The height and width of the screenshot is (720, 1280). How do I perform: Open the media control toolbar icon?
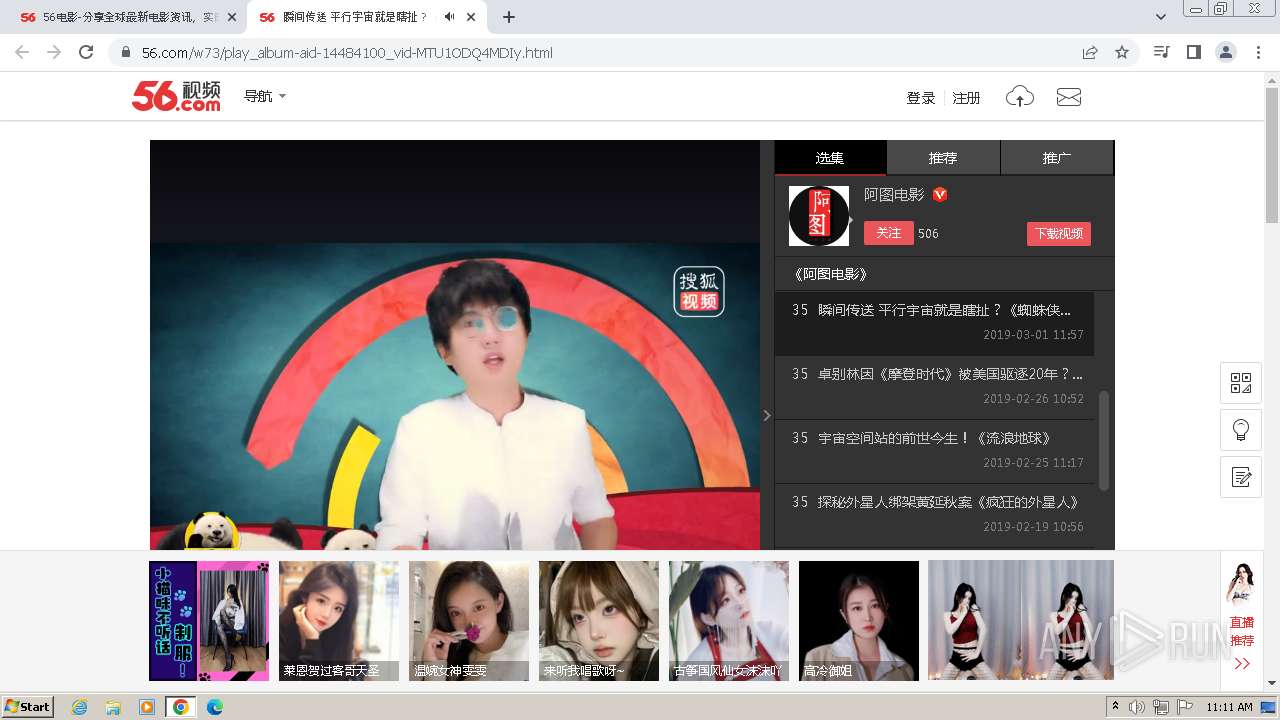[x=1161, y=52]
